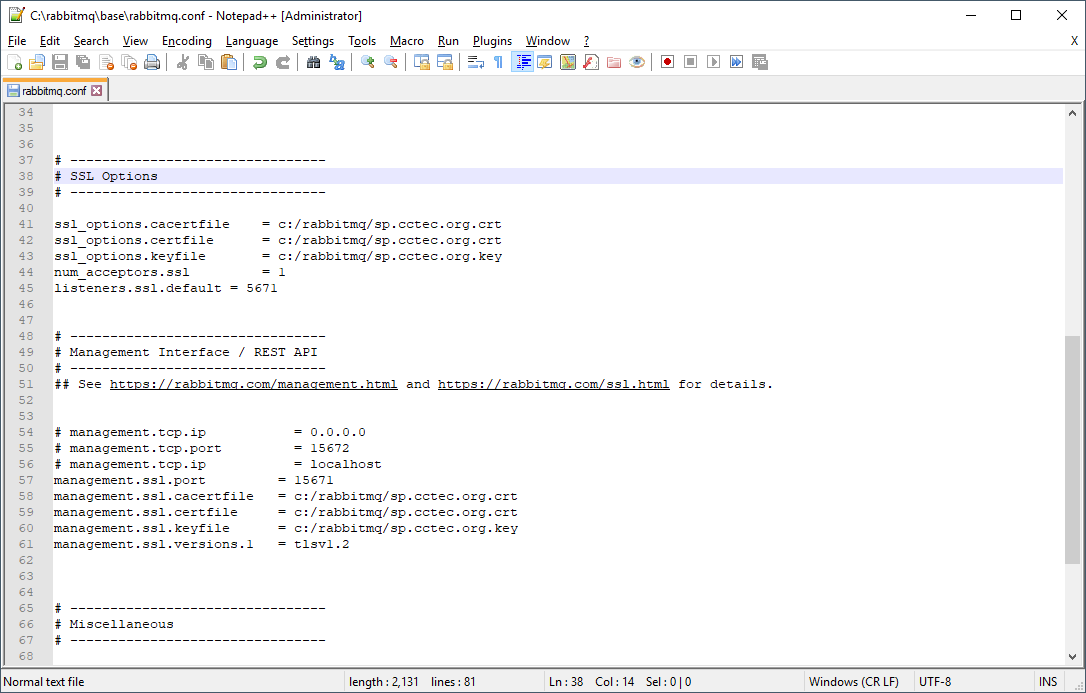Expand the Macro menu
Screen dimensions: 1086x693
click(407, 41)
